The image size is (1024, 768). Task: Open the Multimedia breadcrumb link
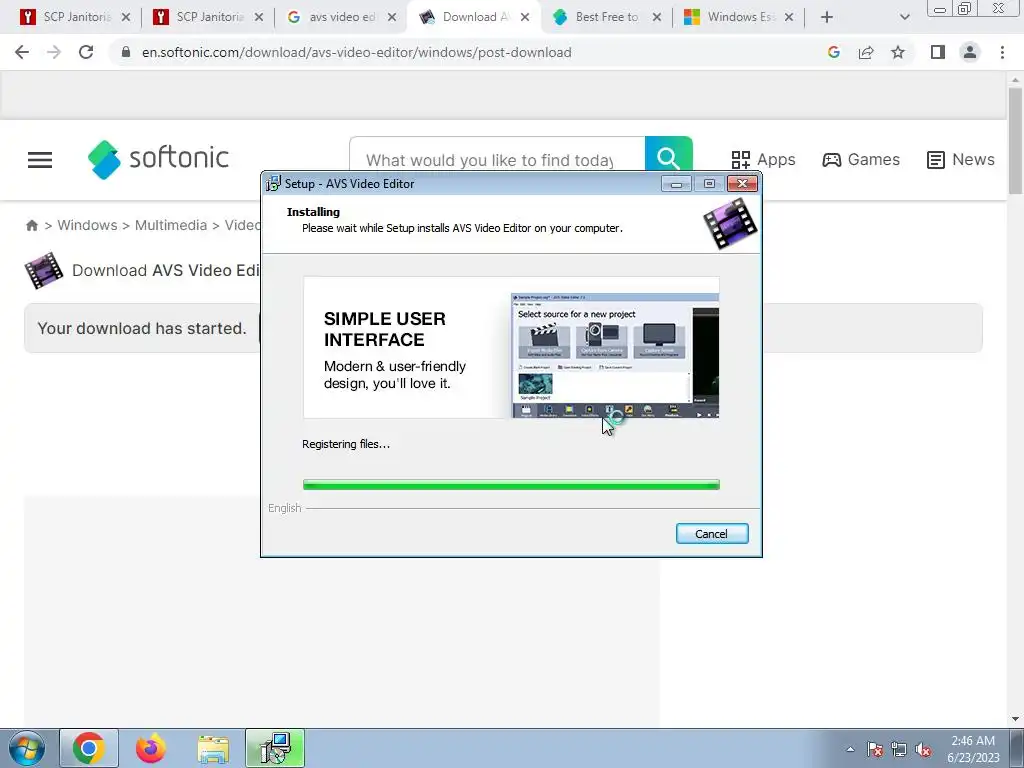point(170,225)
